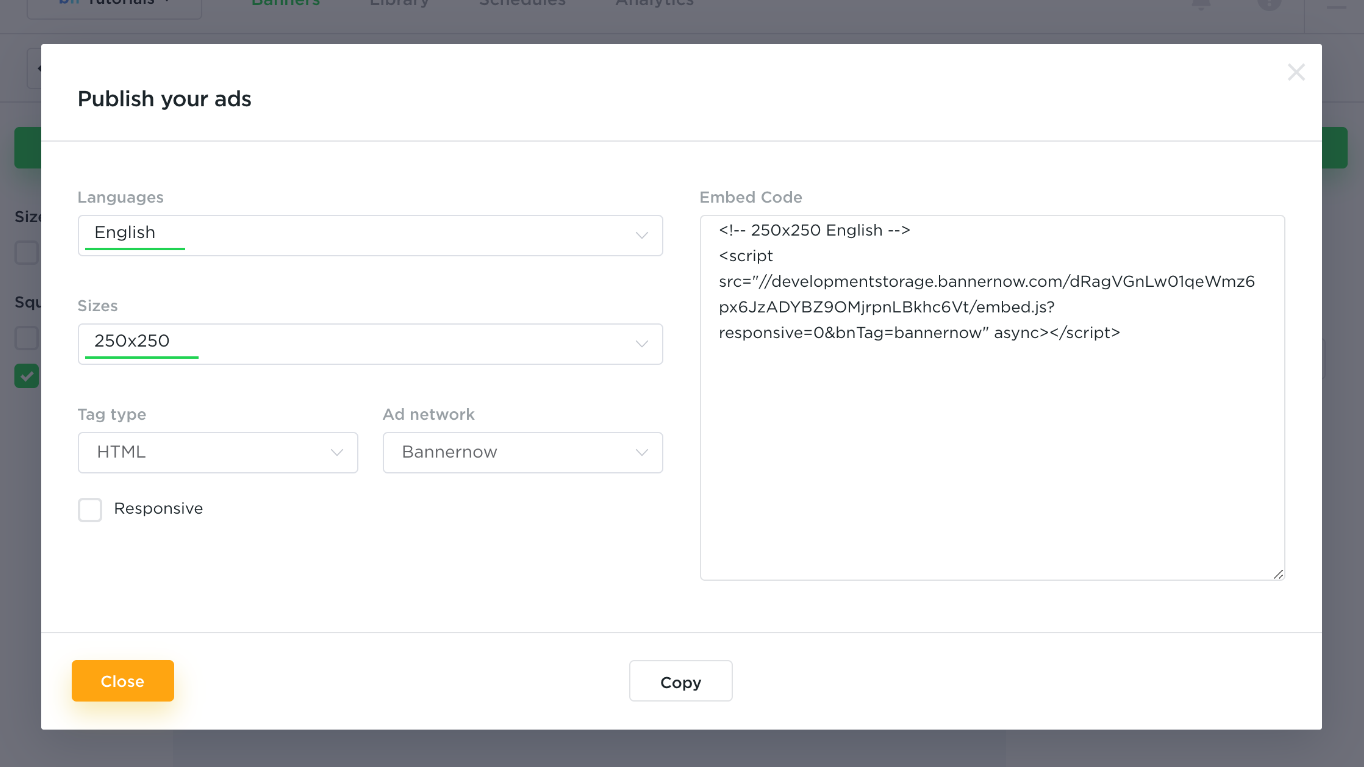
Task: Grab the embed code textarea resize handle
Action: (x=1278, y=574)
